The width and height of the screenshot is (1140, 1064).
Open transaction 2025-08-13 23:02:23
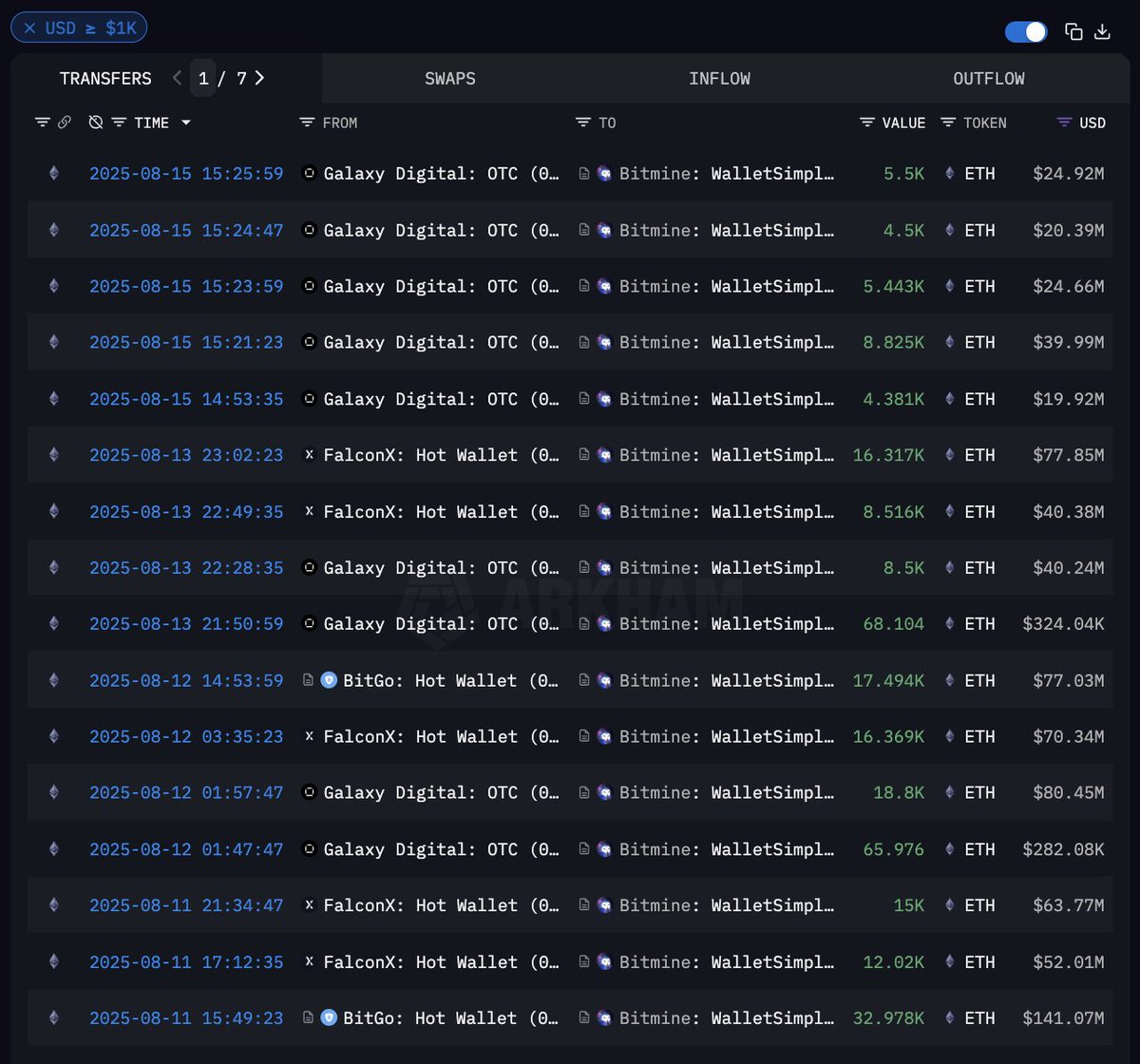(186, 455)
